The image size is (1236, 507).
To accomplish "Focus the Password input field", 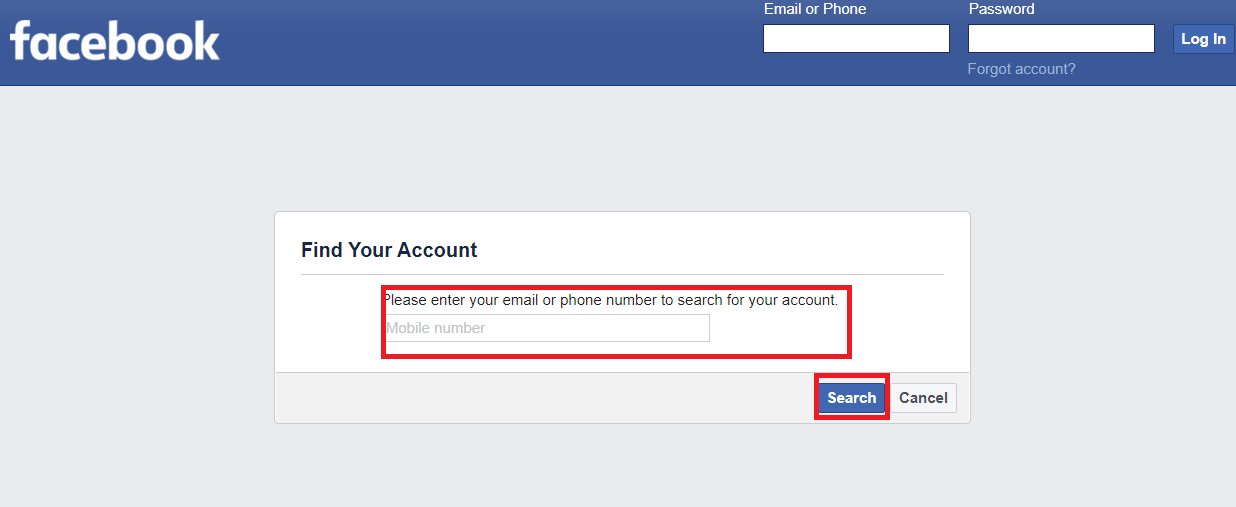I will 1060,39.
